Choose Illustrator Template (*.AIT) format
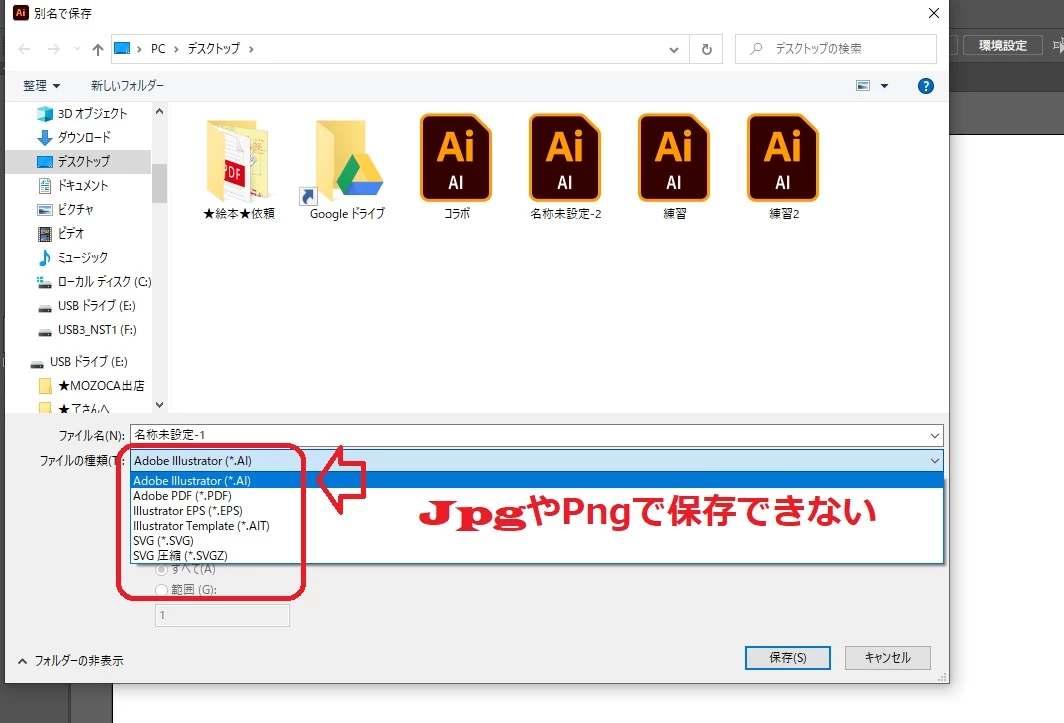 (537, 525)
